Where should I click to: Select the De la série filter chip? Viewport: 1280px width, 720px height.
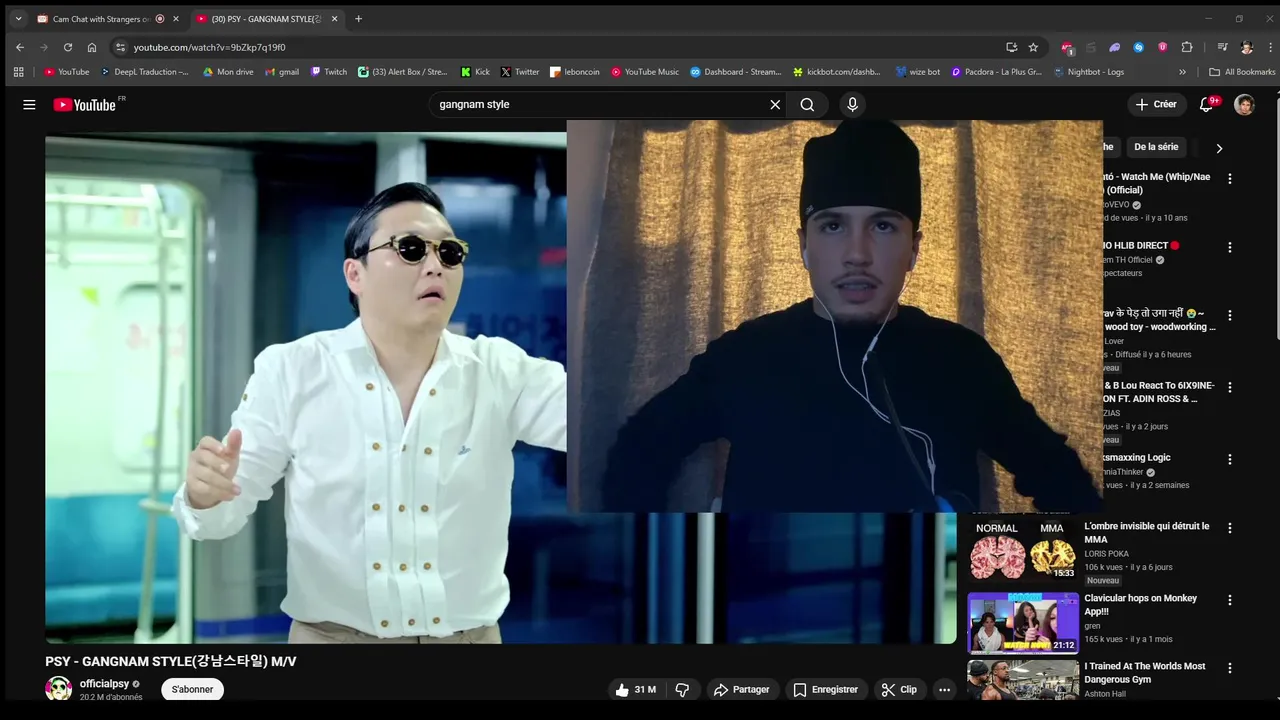pyautogui.click(x=1156, y=147)
